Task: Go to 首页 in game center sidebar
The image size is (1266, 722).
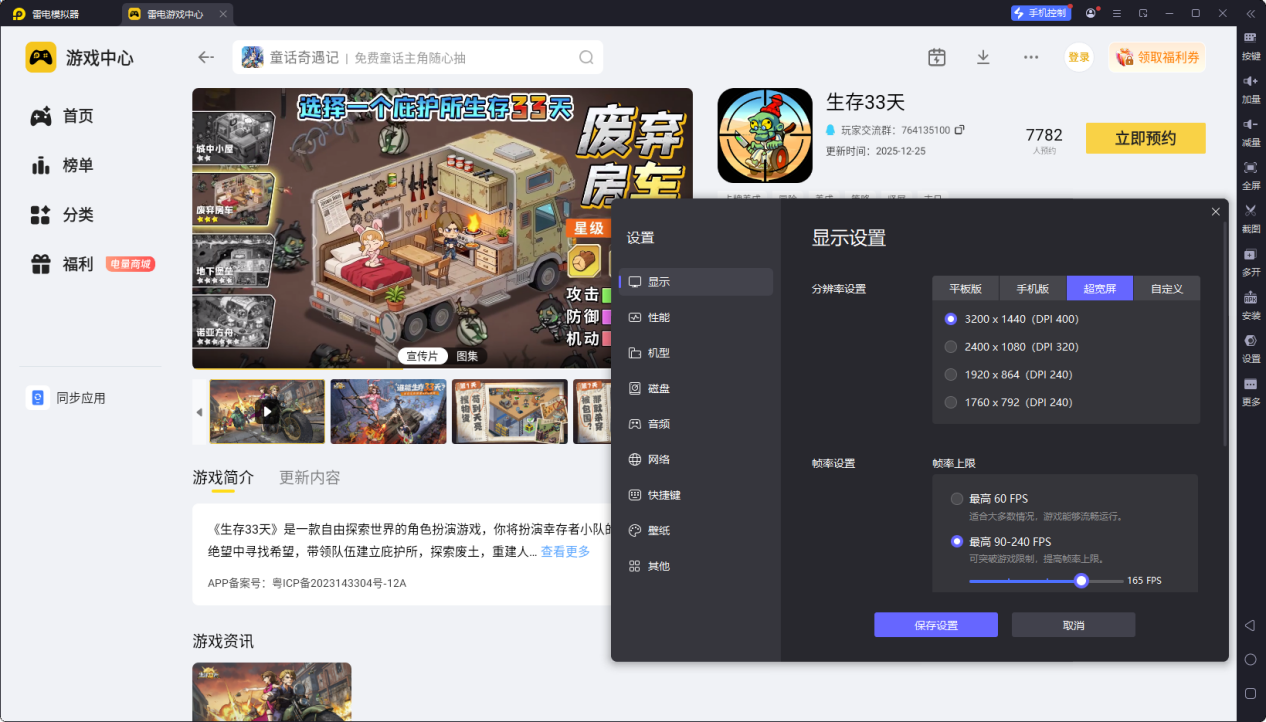Action: point(61,116)
